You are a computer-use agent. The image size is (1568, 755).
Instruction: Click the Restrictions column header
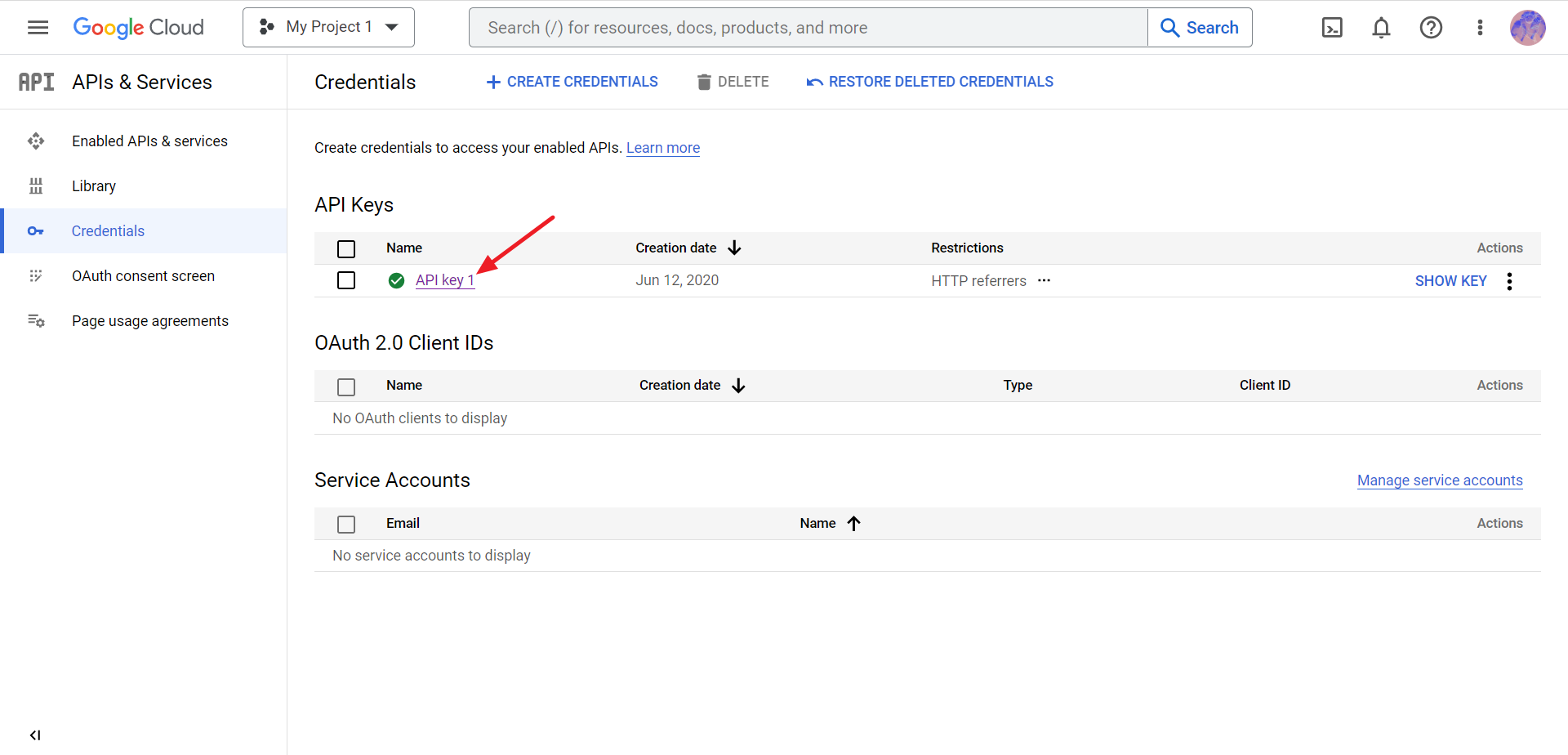pos(967,248)
